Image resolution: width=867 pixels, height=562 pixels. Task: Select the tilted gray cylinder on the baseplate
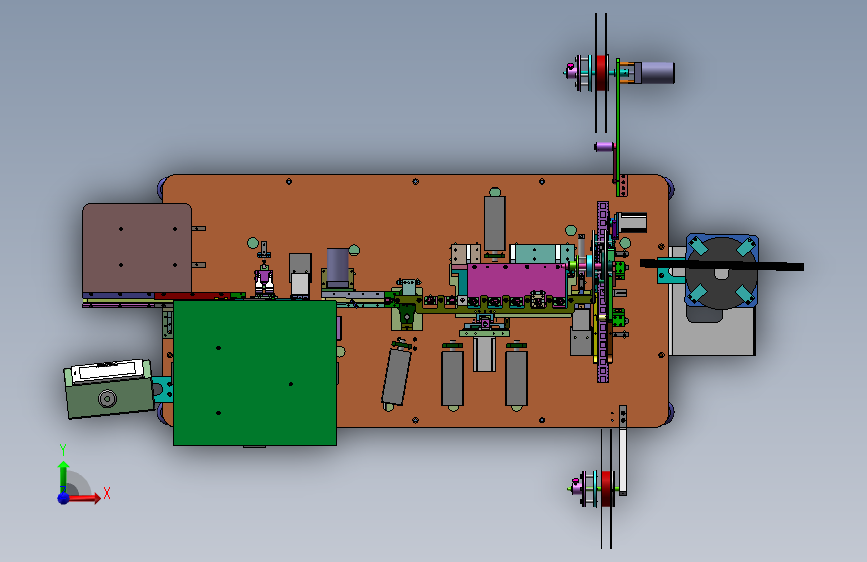point(396,376)
